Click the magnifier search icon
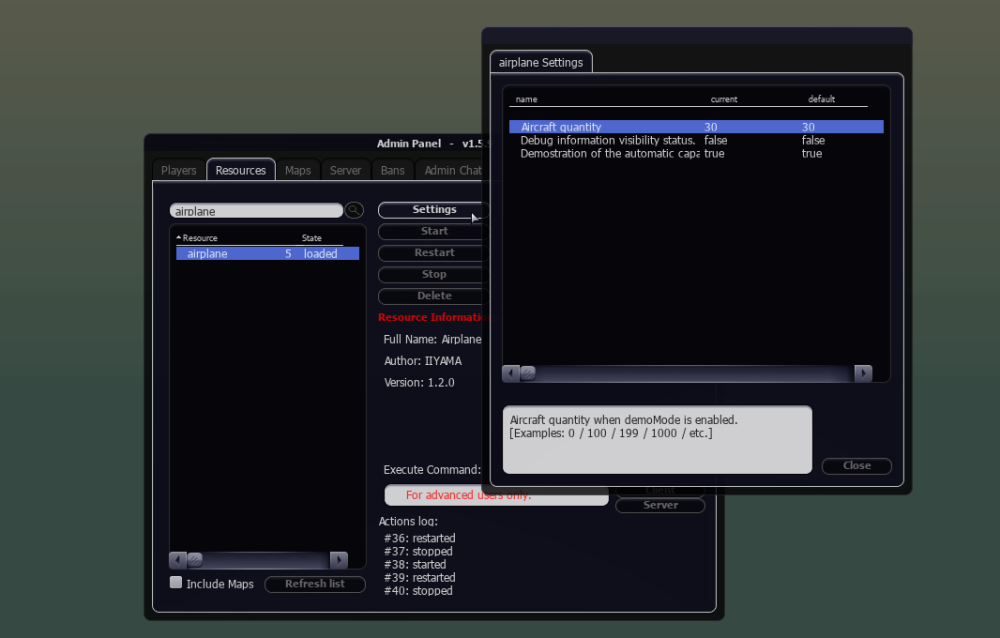1000x638 pixels. 354,210
